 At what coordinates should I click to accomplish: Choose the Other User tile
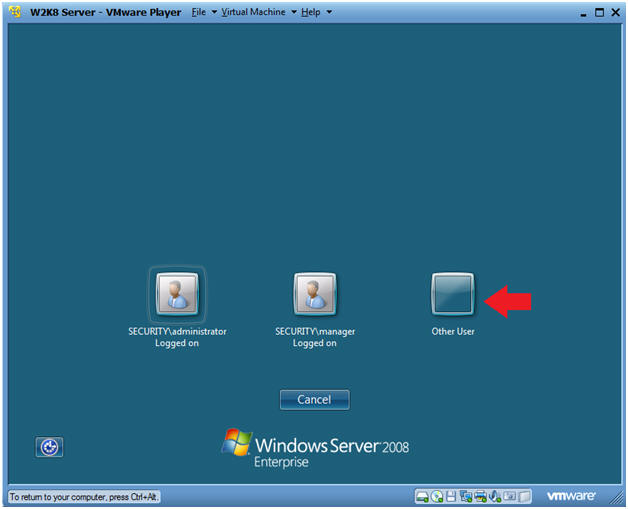pos(453,294)
